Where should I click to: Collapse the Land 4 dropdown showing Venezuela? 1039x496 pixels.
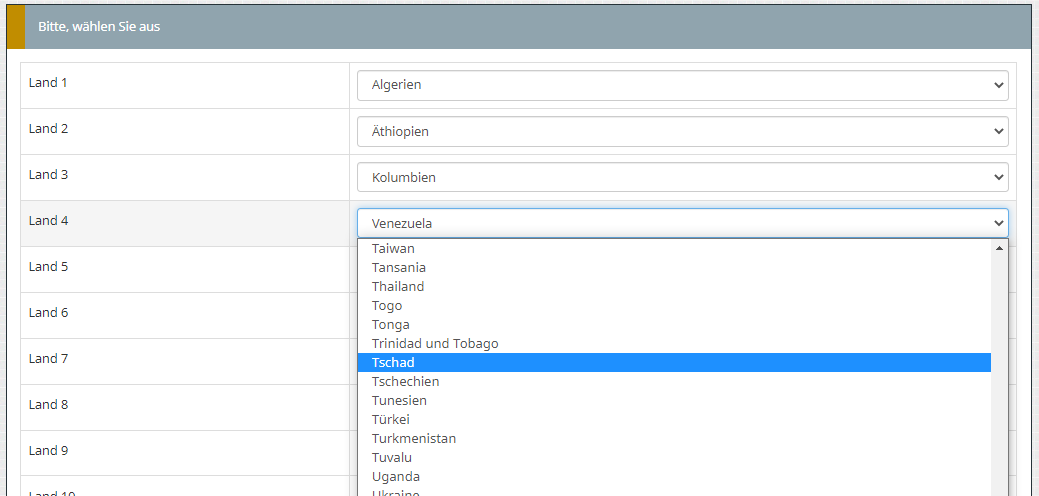682,223
